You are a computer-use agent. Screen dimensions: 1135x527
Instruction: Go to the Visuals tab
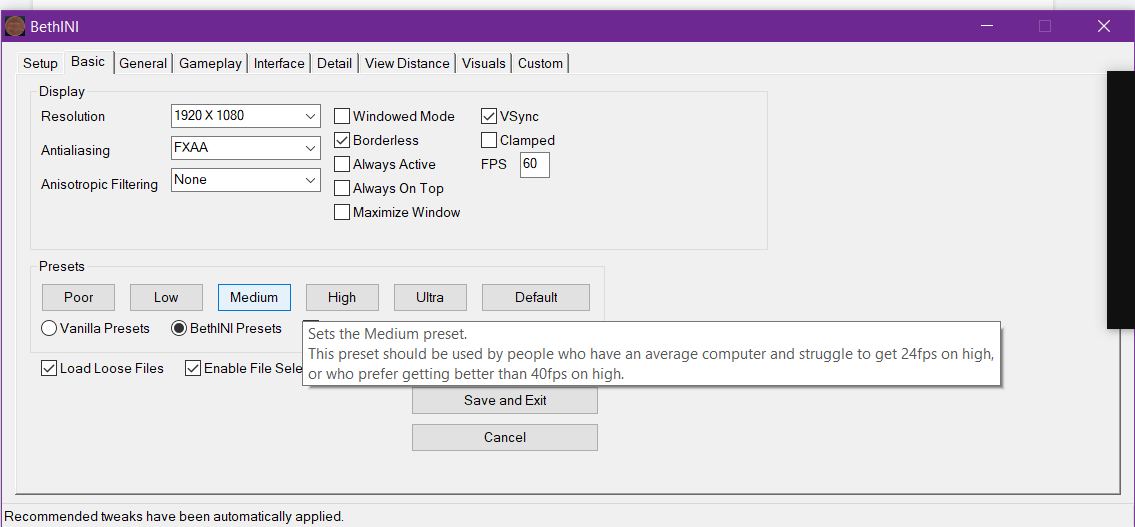[484, 64]
